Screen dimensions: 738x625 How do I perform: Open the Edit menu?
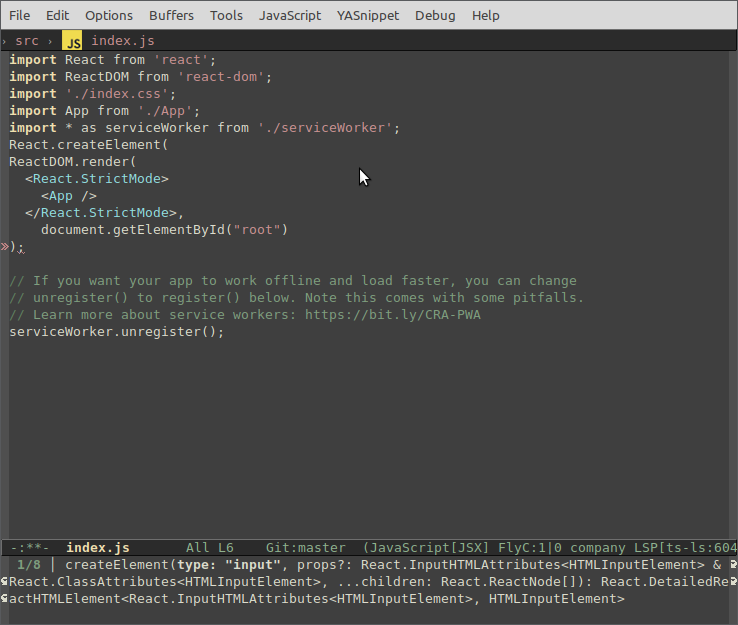(58, 15)
